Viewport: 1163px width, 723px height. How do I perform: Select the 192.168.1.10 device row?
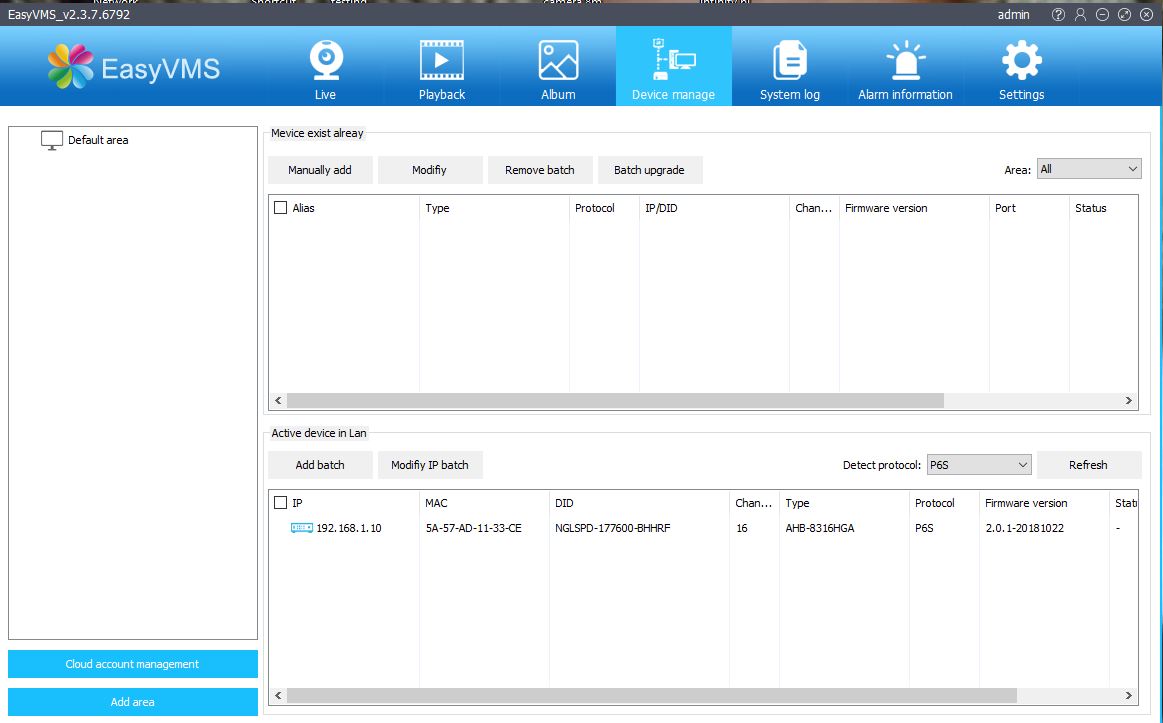coord(349,528)
